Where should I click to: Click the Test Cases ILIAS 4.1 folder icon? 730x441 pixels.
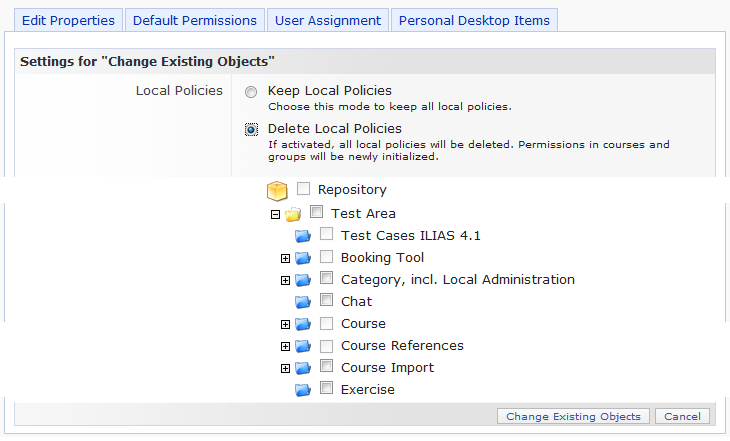(x=303, y=236)
